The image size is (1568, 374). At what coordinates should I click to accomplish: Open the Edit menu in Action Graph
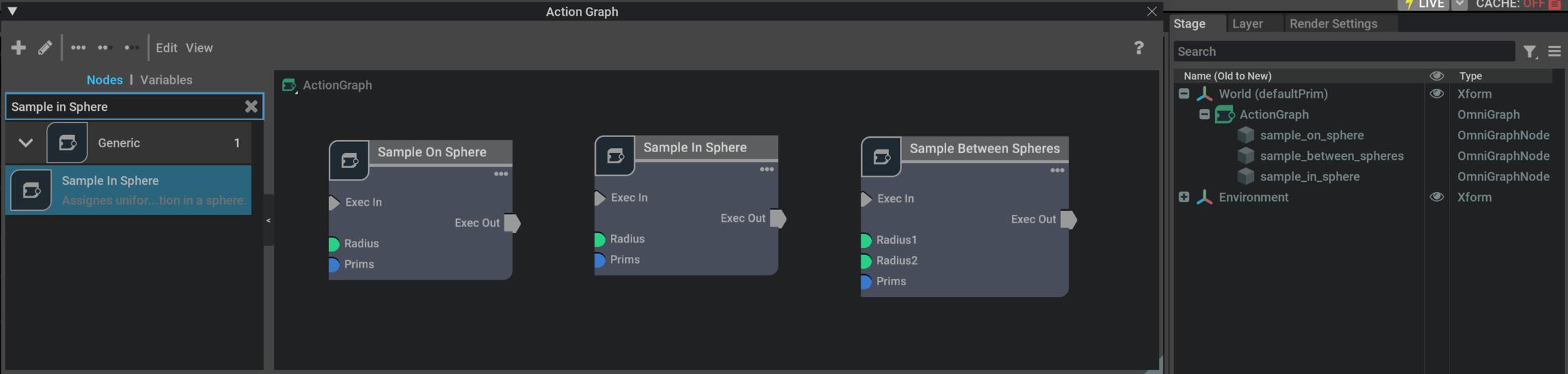(166, 48)
